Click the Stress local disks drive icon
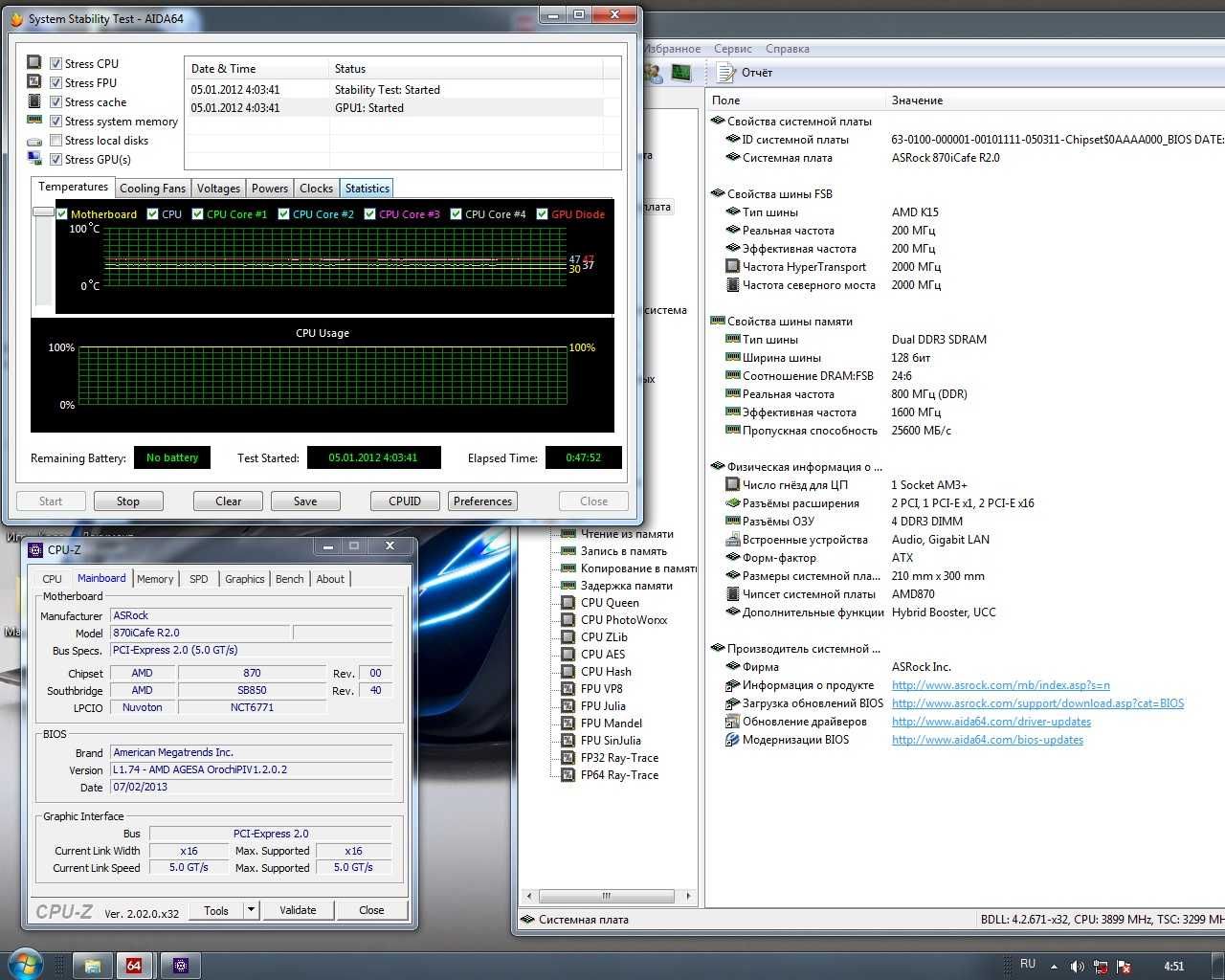Screen dimensions: 1225x980 pyautogui.click(x=34, y=141)
